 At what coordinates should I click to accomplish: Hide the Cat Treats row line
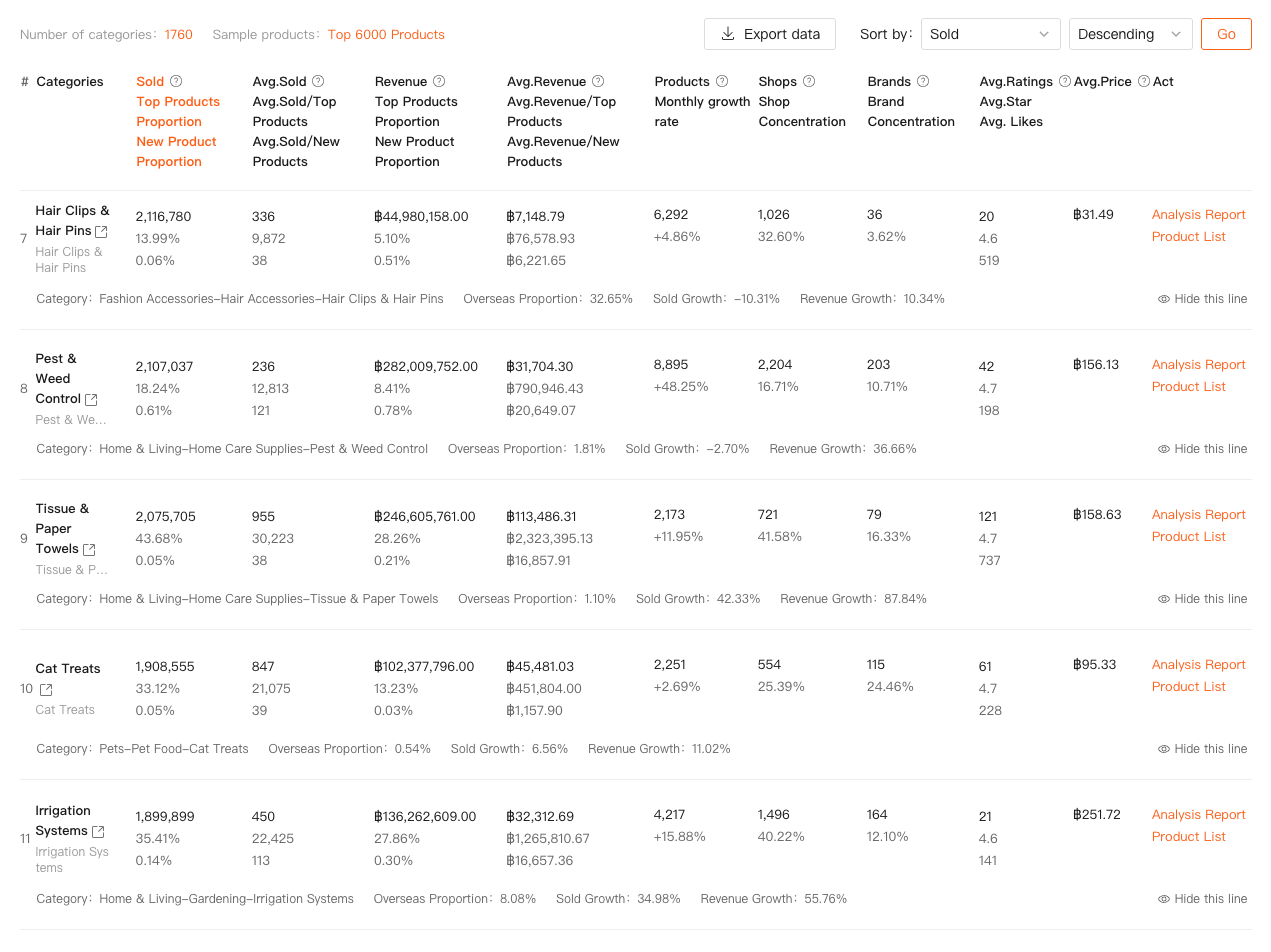[x=1202, y=749]
